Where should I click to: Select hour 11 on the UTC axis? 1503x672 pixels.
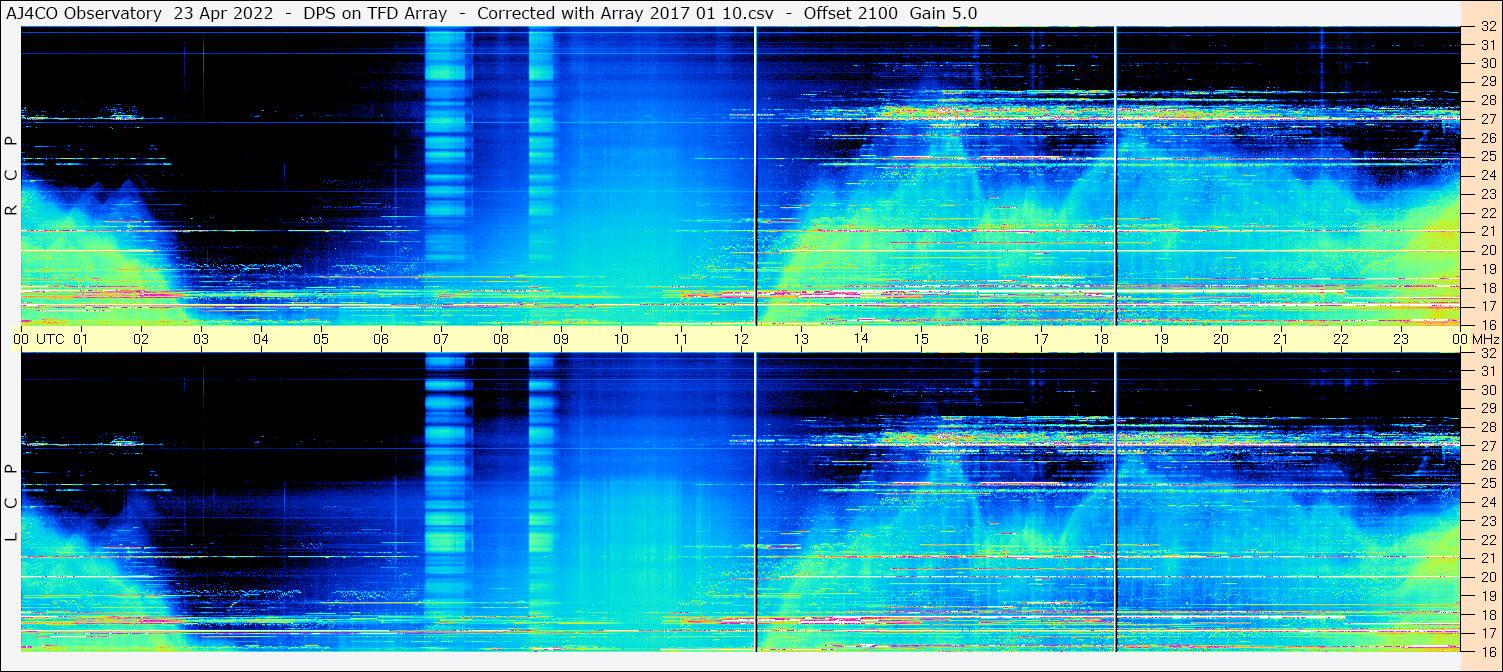[681, 339]
